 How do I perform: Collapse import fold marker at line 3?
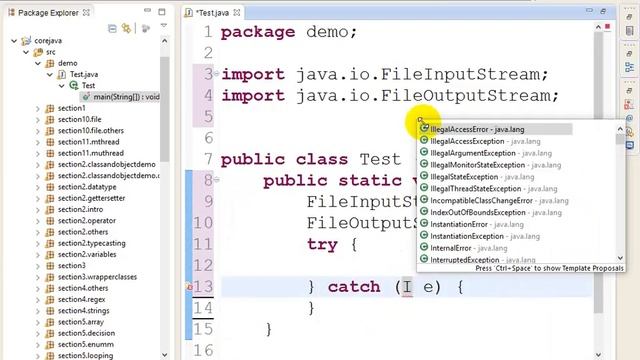pos(216,74)
